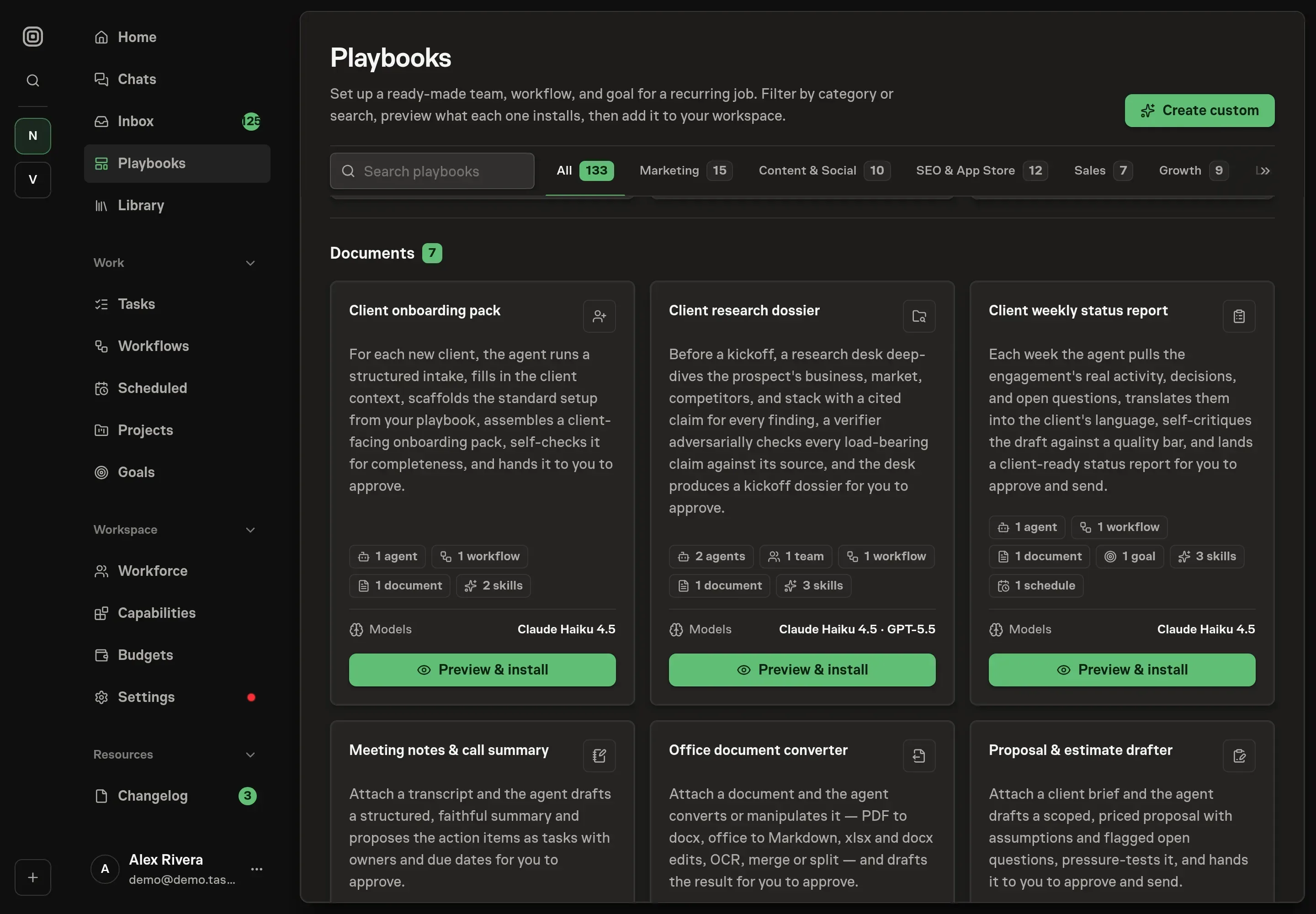Click the 1 team chip on research dossier
Image resolution: width=1316 pixels, height=914 pixels.
coord(796,557)
